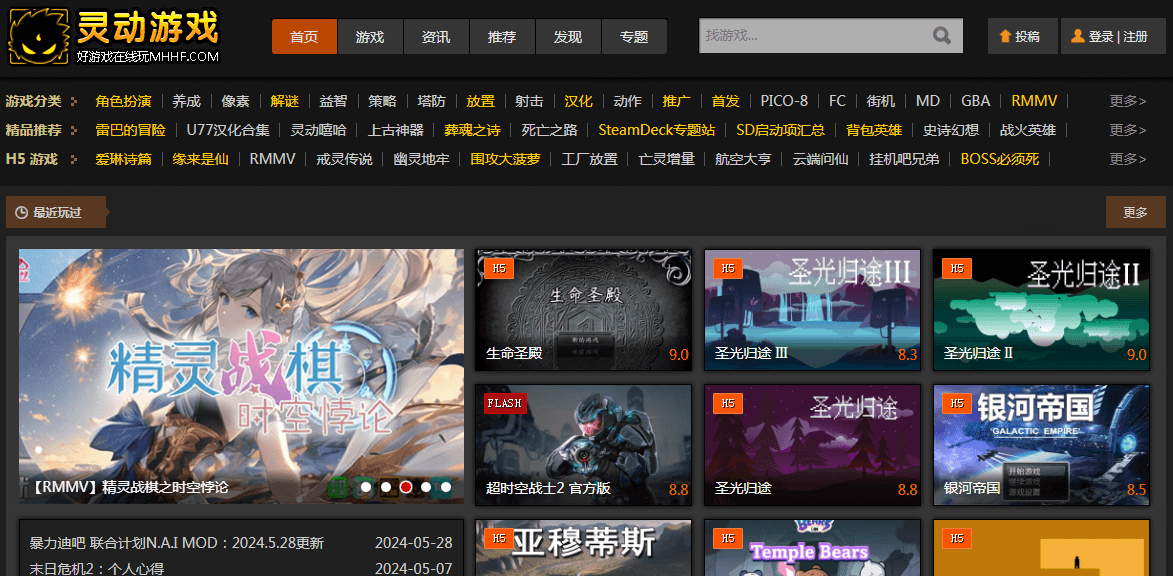Click the magnifier search icon
1173x576 pixels.
941,36
